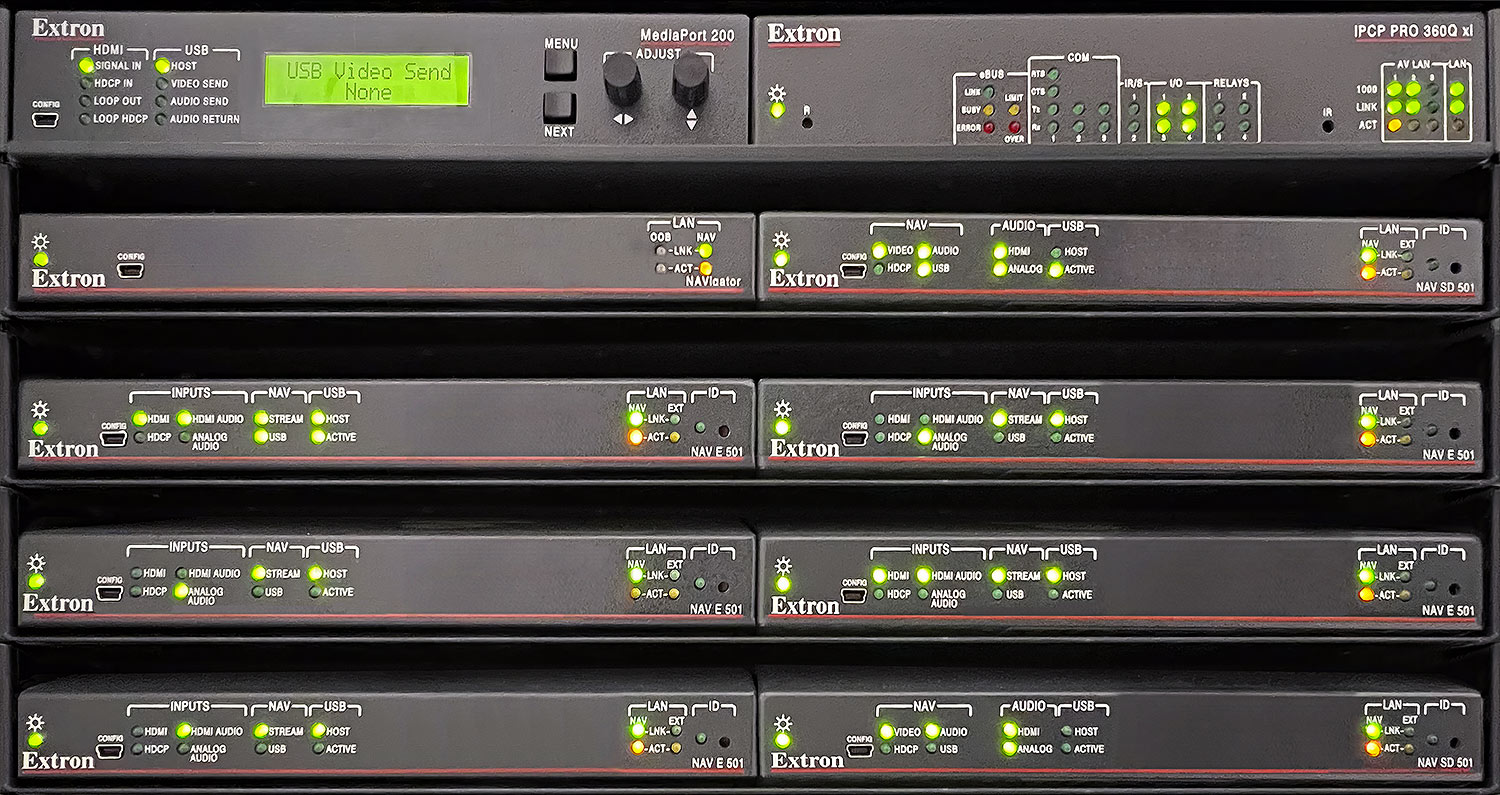The image size is (1500, 795).
Task: Click the IPCP PRO 360Q xi power LED
Action: [x=777, y=109]
